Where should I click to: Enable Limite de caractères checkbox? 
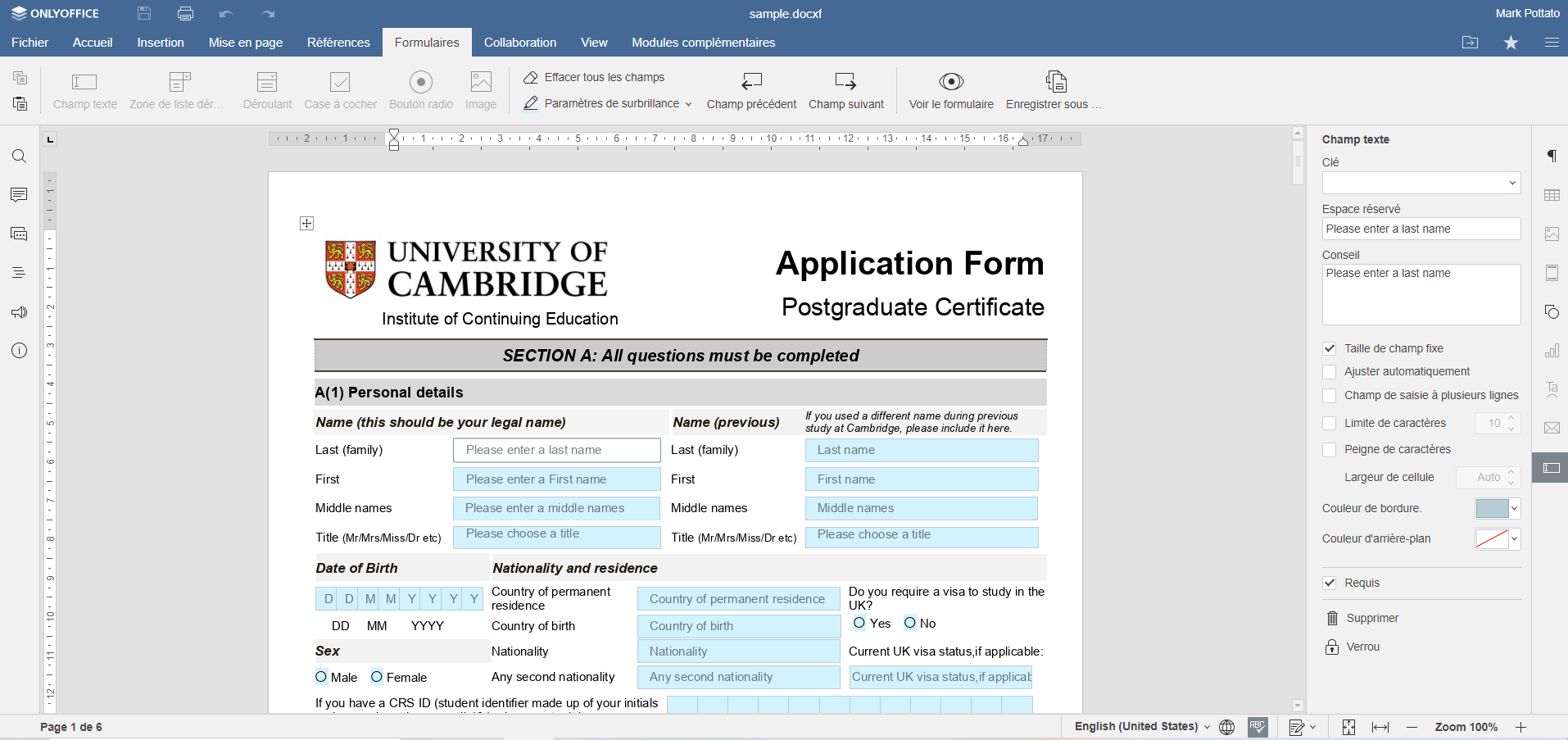click(1330, 424)
